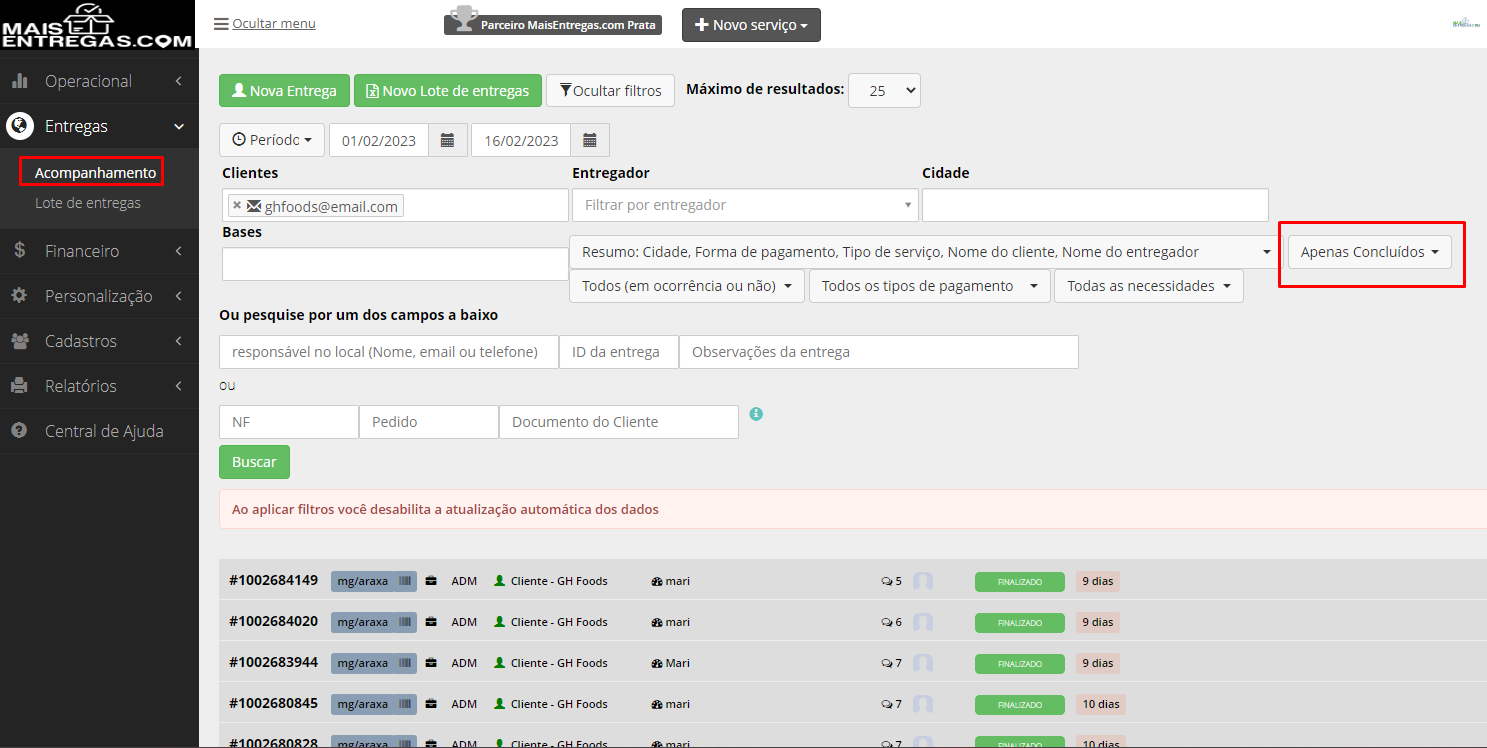Viewport: 1487px width, 748px height.
Task: Open Máximo de resultados 25 dropdown
Action: tap(884, 90)
